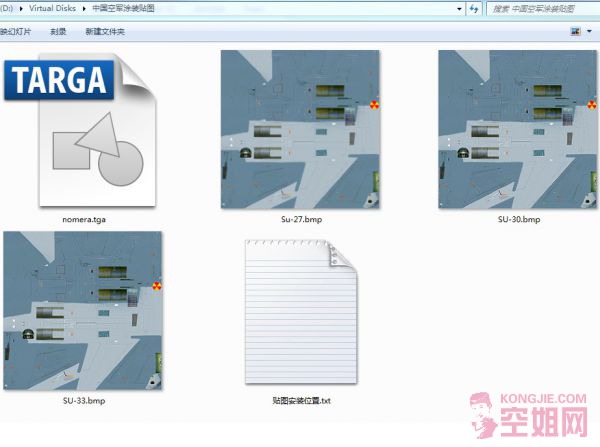Click the 新建文件夹 new folder button
The width and height of the screenshot is (600, 447).
point(105,32)
